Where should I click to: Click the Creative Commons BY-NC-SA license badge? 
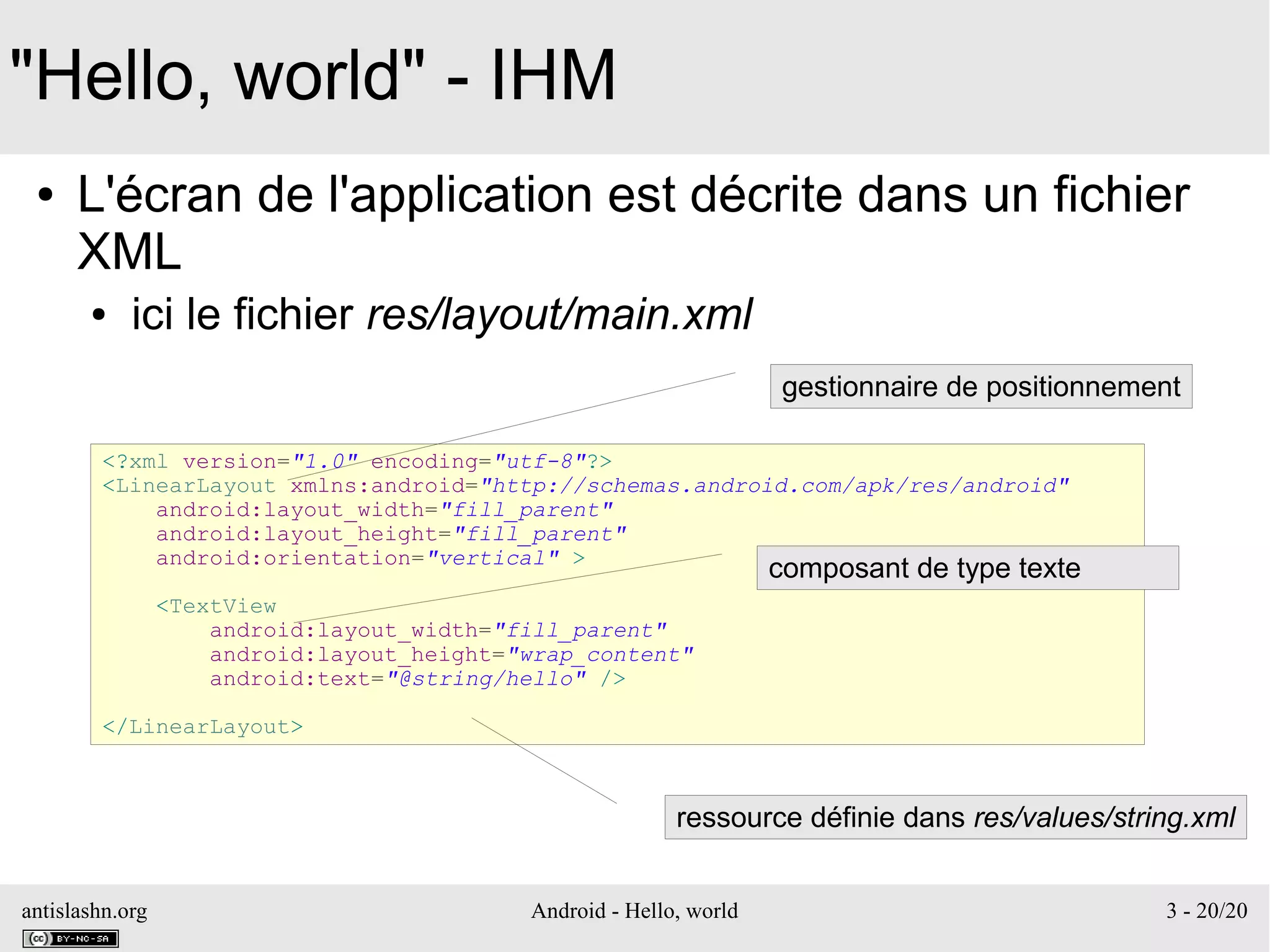[x=71, y=938]
